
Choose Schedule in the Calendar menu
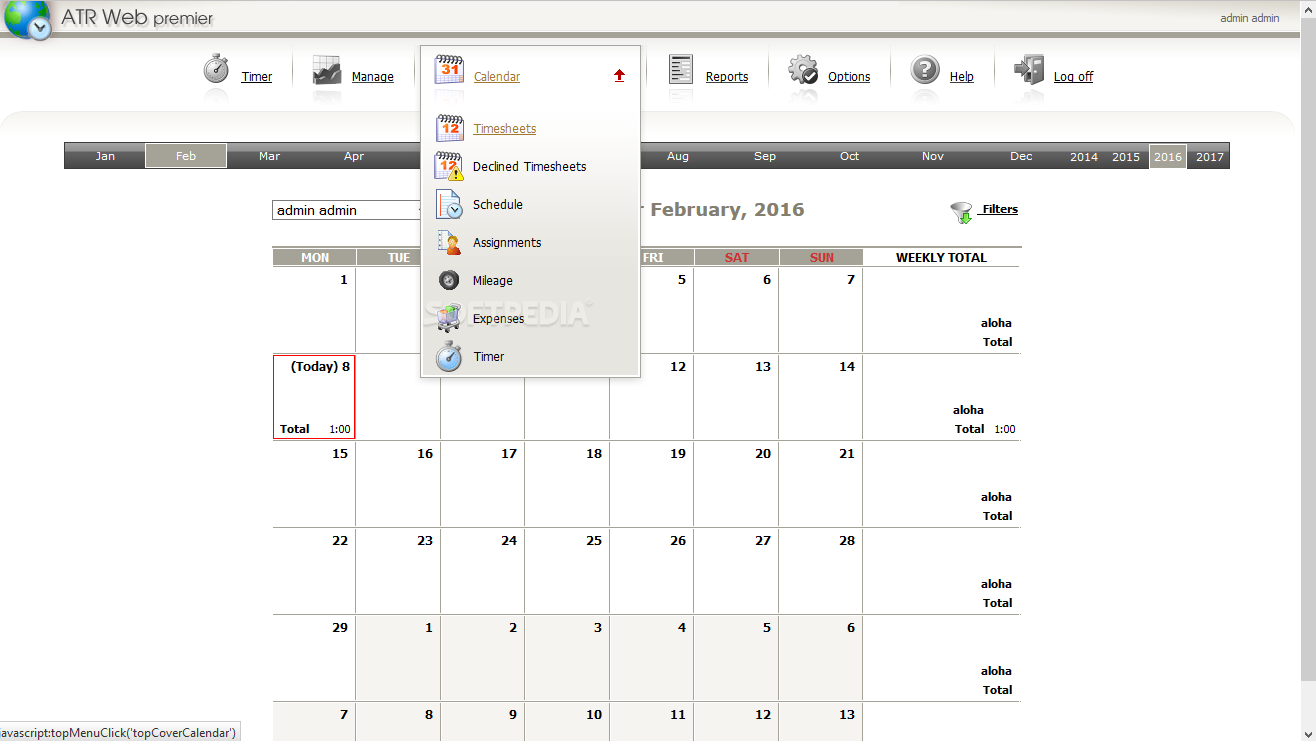click(x=498, y=205)
